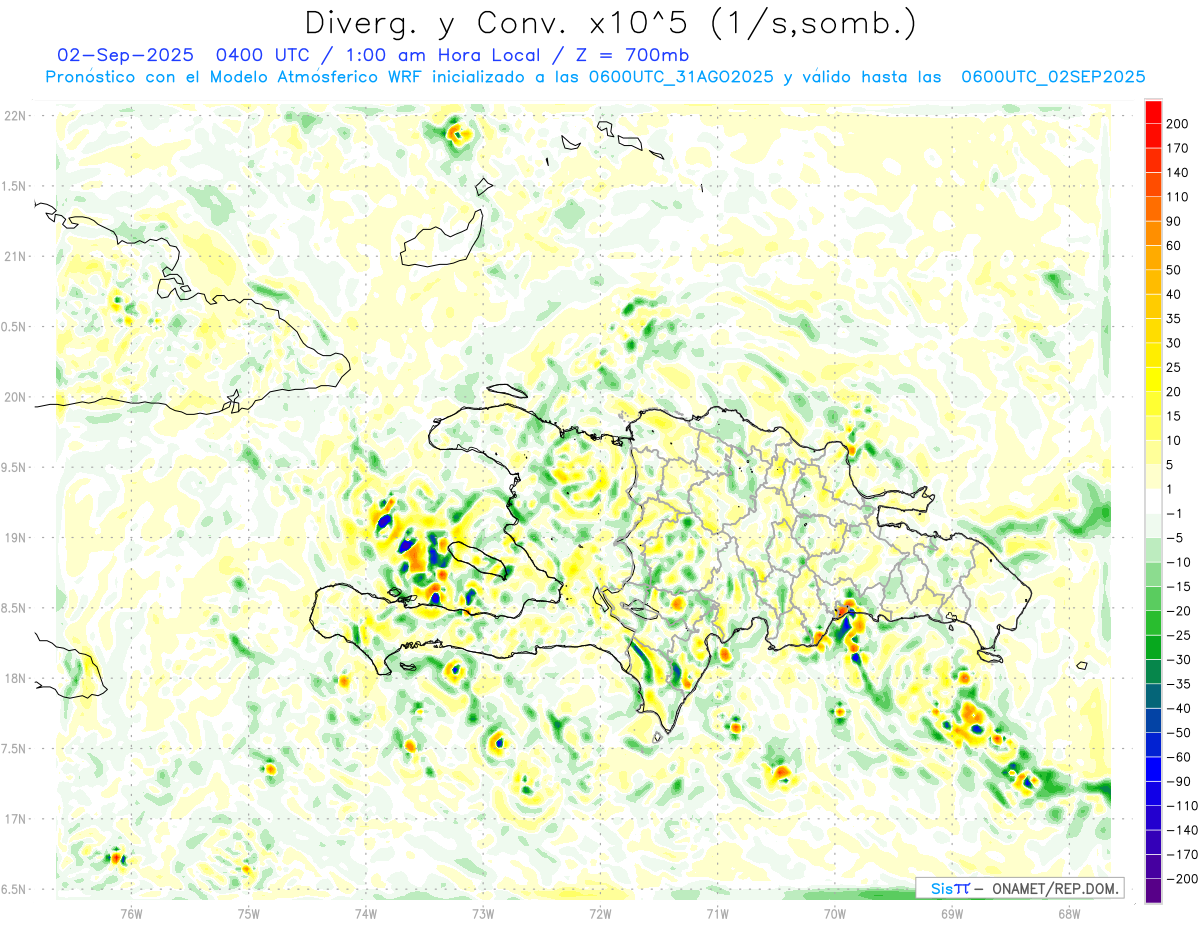This screenshot has height=927, width=1200.
Task: Click the '0.5N' latitude label
Action: [15, 327]
